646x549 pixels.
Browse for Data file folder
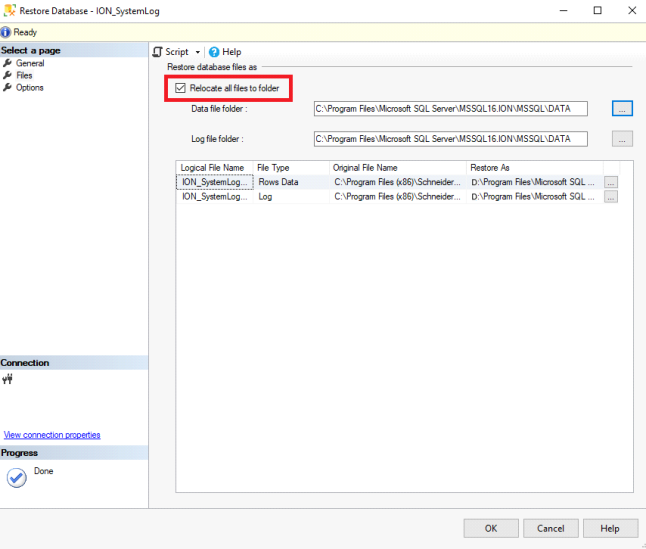click(x=622, y=109)
